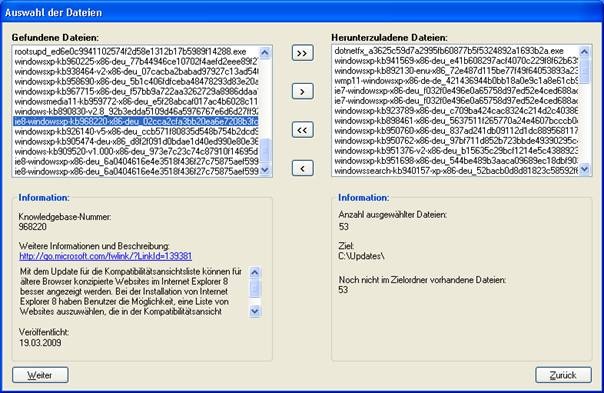
Task: Select windowsxp-kb967715-x86-deu in found files
Action: tap(136, 91)
